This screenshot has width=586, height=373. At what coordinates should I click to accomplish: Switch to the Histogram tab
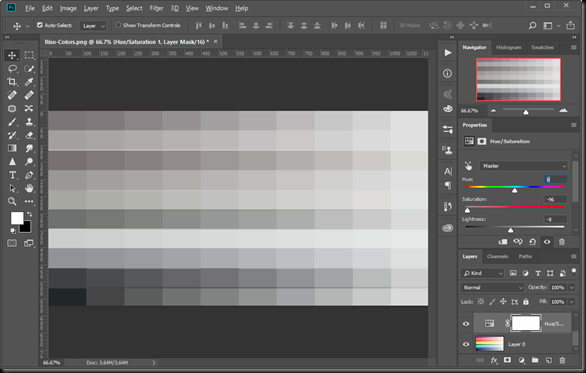[x=509, y=47]
